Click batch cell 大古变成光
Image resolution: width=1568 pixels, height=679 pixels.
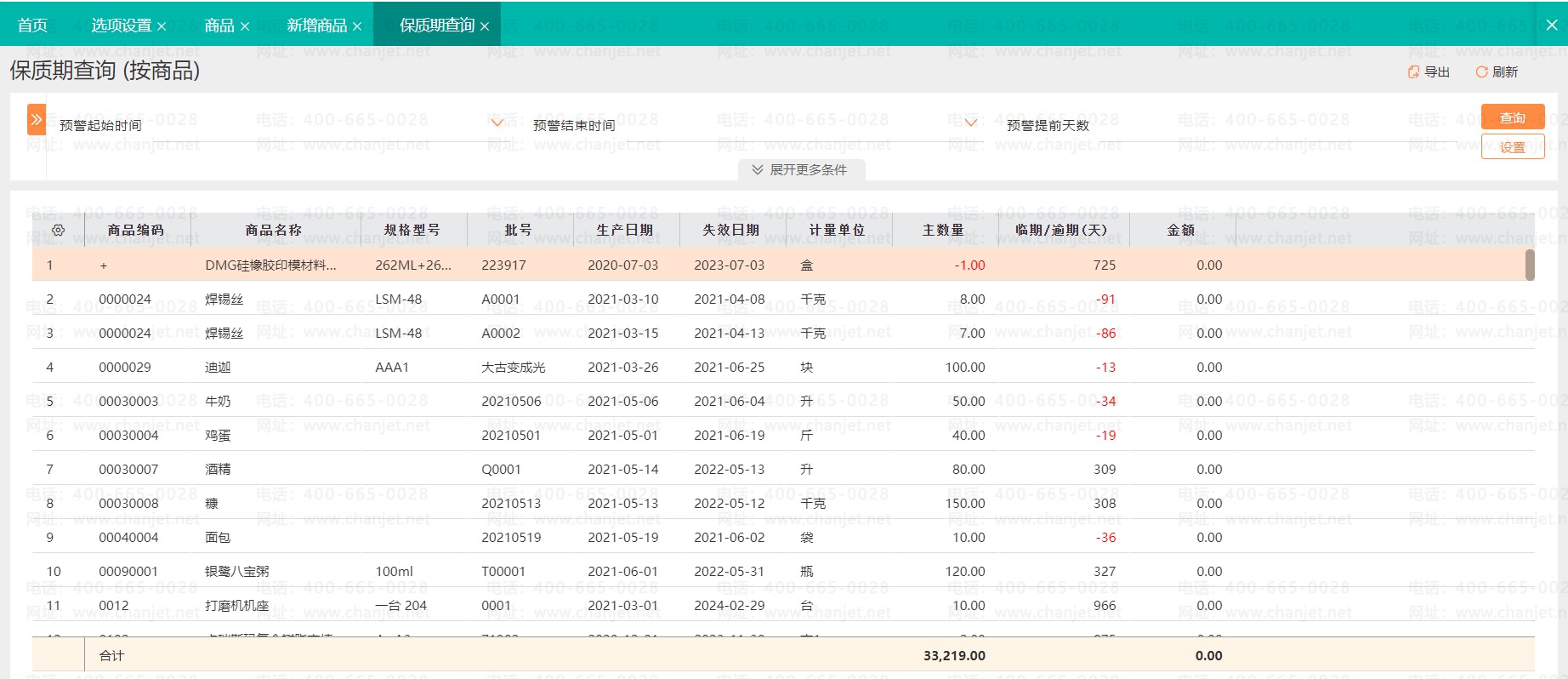click(514, 368)
